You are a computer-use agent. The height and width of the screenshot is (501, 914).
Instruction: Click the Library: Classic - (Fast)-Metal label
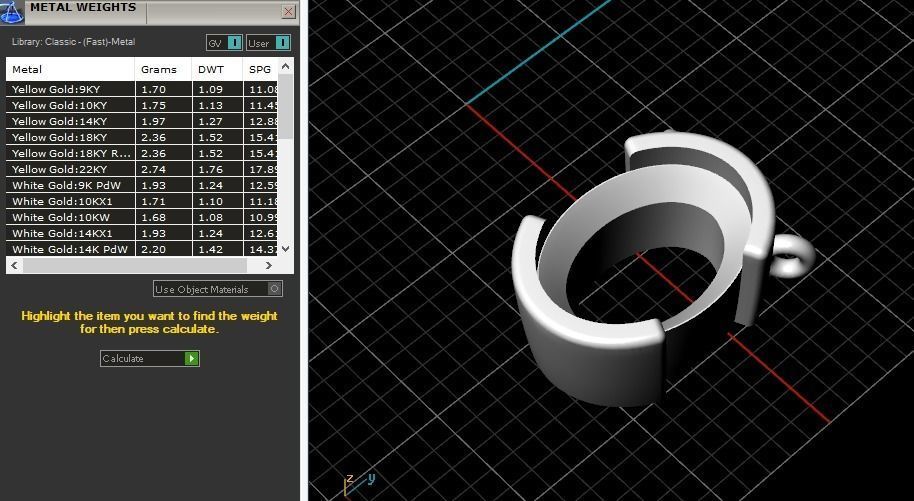coord(73,42)
